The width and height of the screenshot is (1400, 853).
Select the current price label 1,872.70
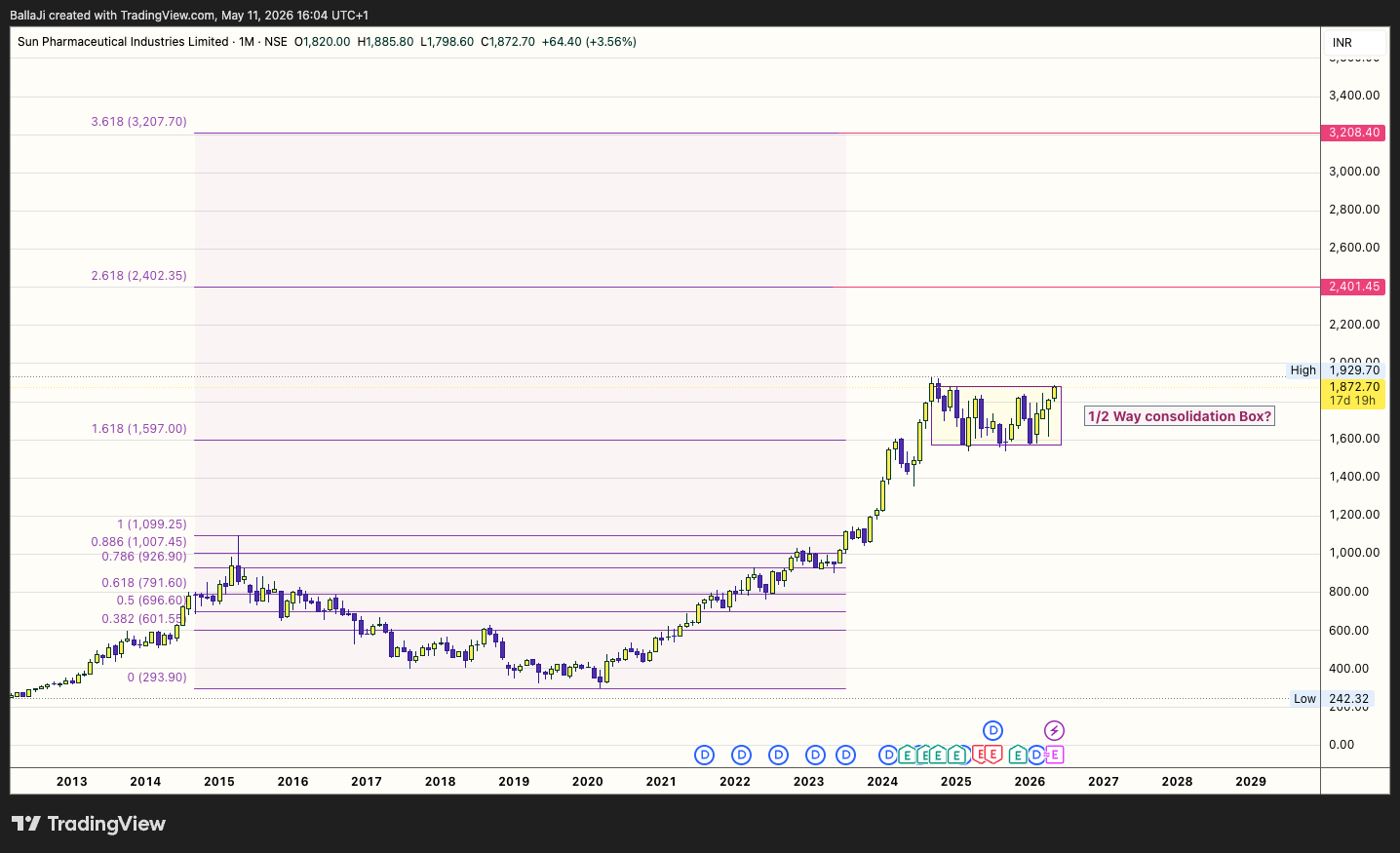(x=1353, y=387)
